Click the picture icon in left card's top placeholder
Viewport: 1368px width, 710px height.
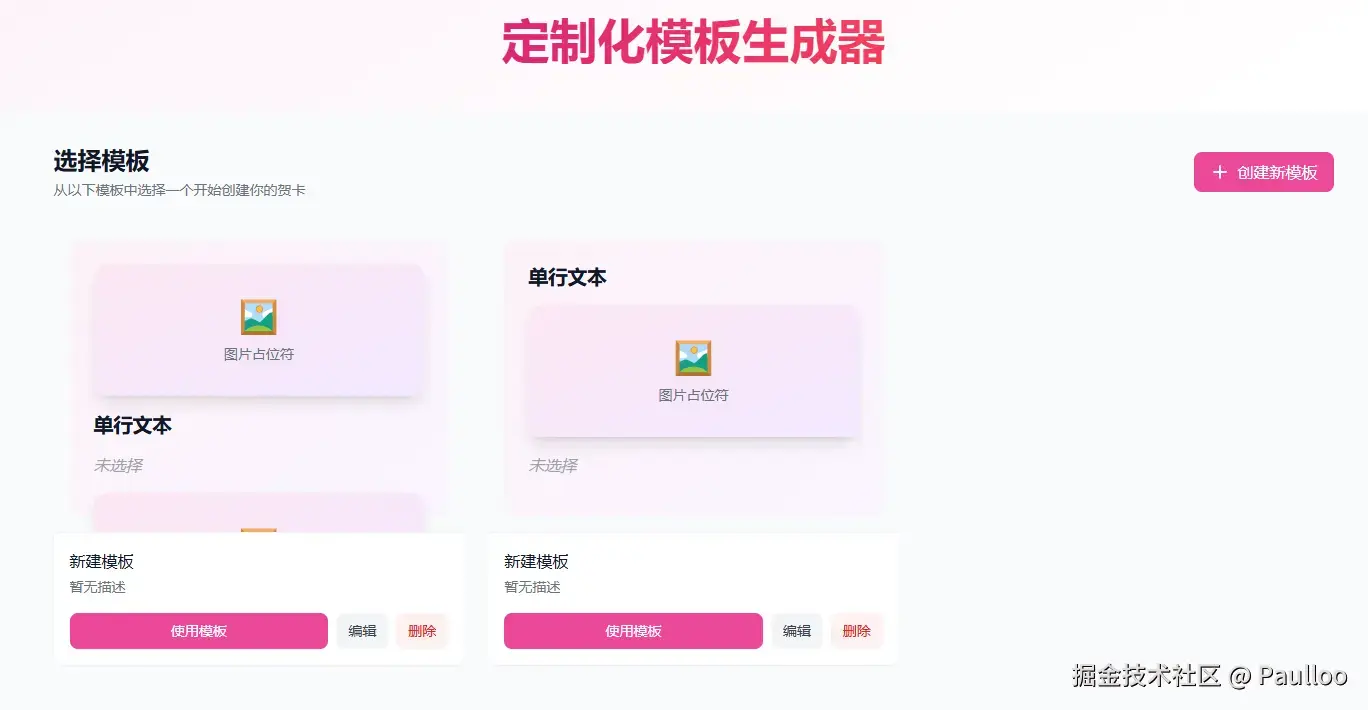click(259, 317)
